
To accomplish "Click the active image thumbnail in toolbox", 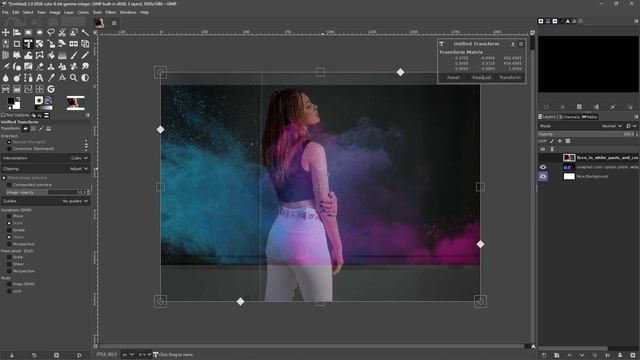I will [x=76, y=103].
